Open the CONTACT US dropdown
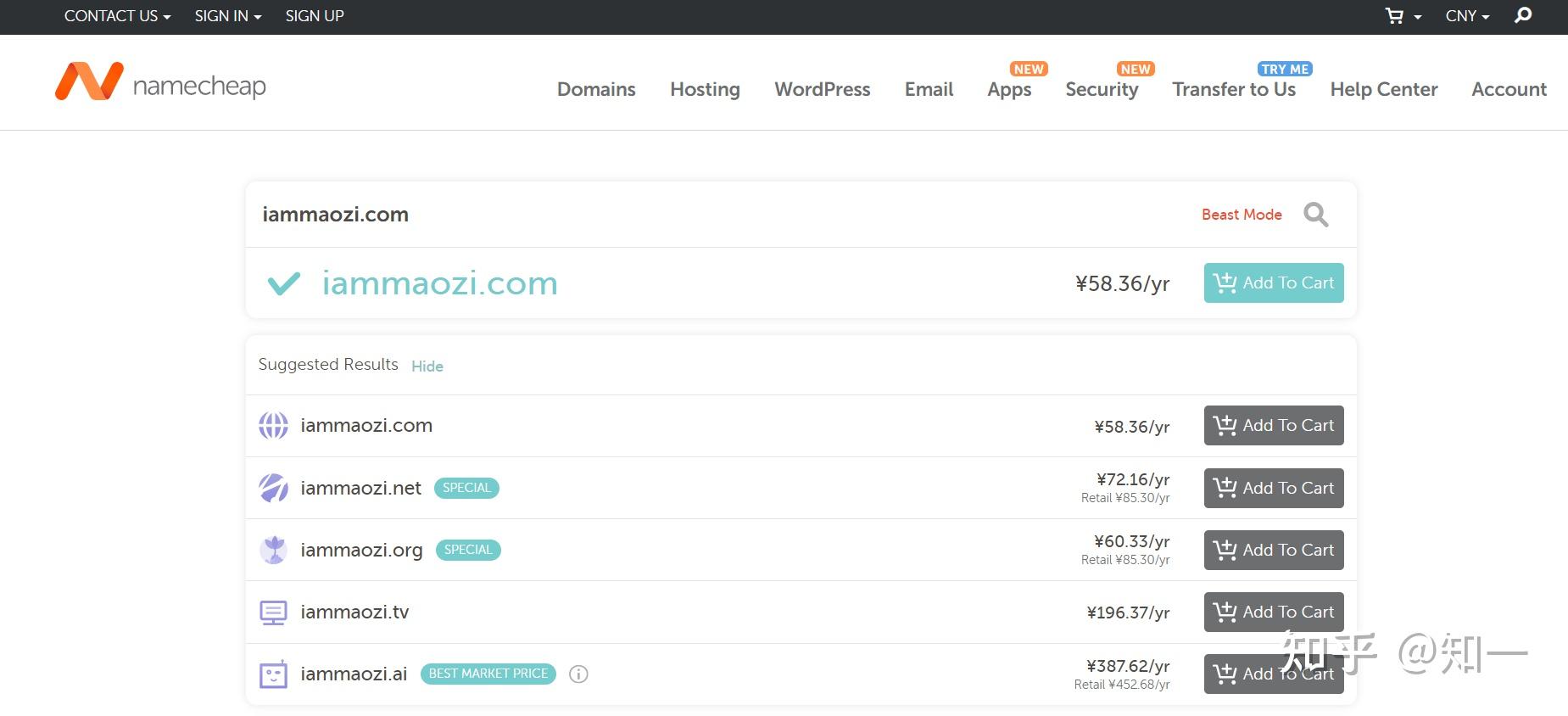This screenshot has width=1568, height=716. (117, 16)
